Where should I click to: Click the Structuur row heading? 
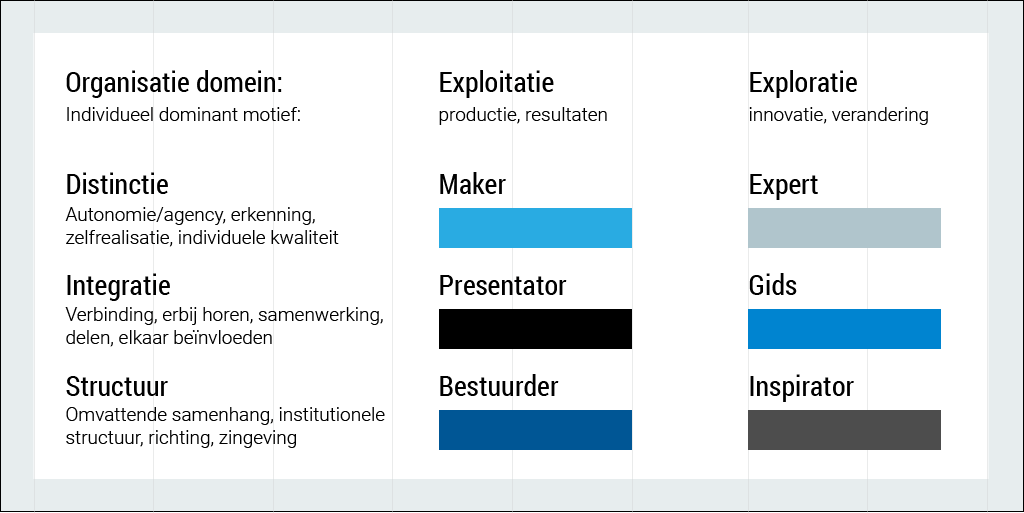click(117, 387)
